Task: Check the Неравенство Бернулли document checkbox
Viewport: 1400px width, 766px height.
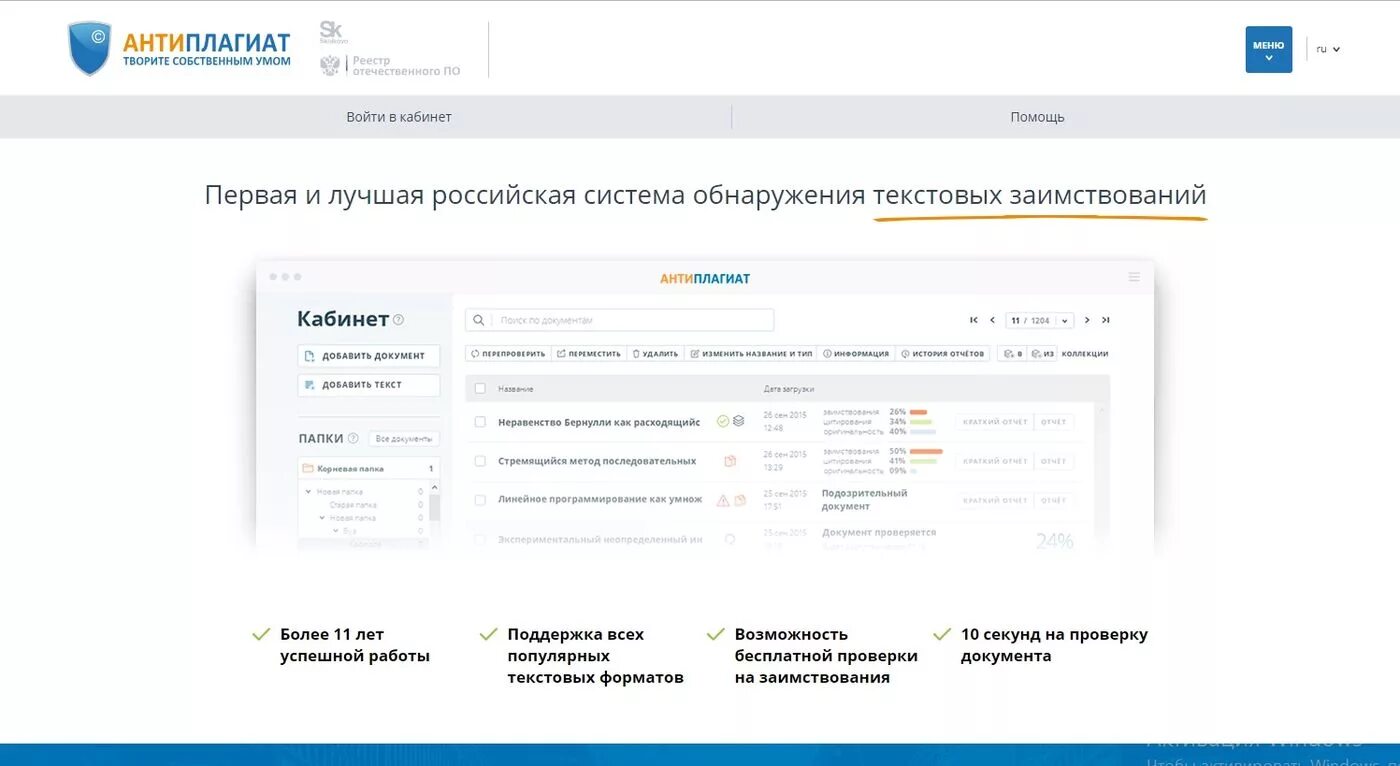Action: [x=480, y=422]
